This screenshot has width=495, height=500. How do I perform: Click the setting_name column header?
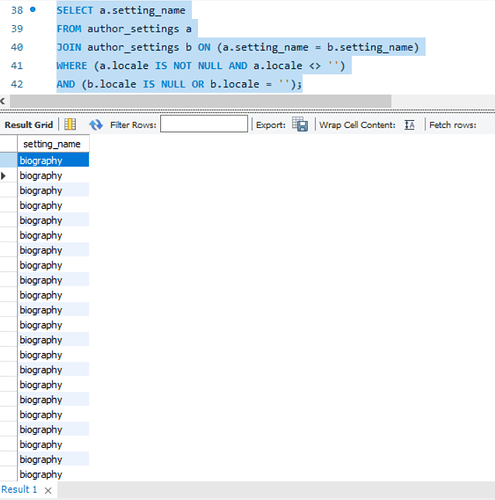tap(53, 144)
